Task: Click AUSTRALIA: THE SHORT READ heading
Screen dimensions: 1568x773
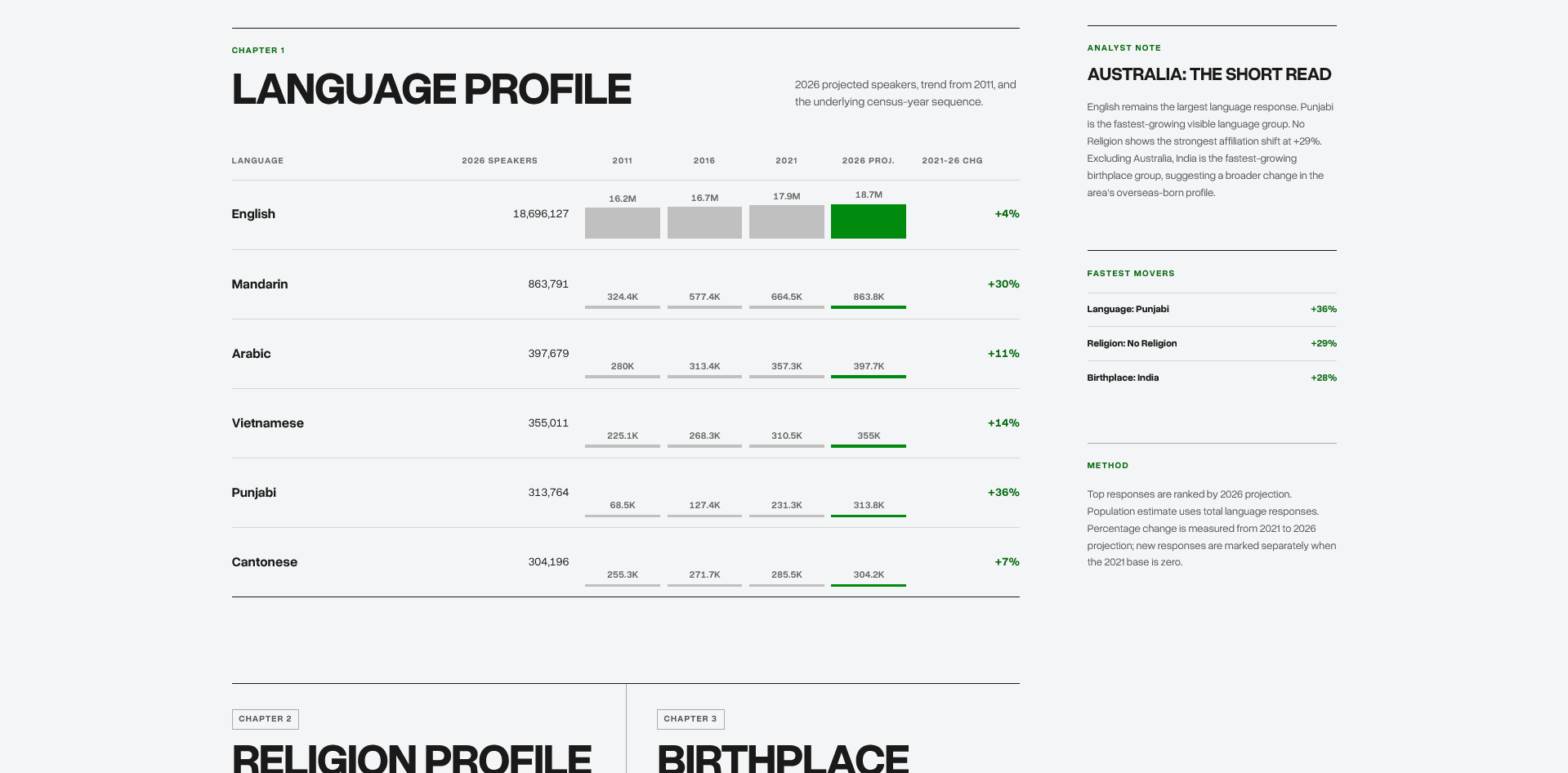Action: pyautogui.click(x=1209, y=74)
